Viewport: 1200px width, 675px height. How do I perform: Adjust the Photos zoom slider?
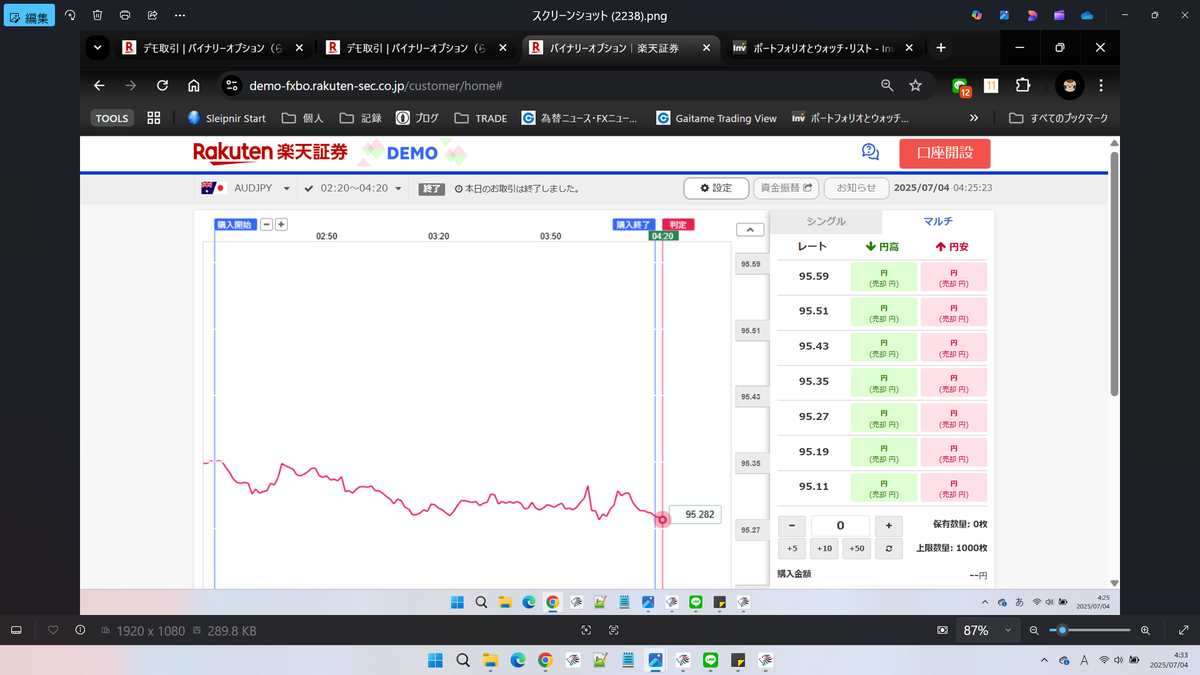coord(1090,630)
